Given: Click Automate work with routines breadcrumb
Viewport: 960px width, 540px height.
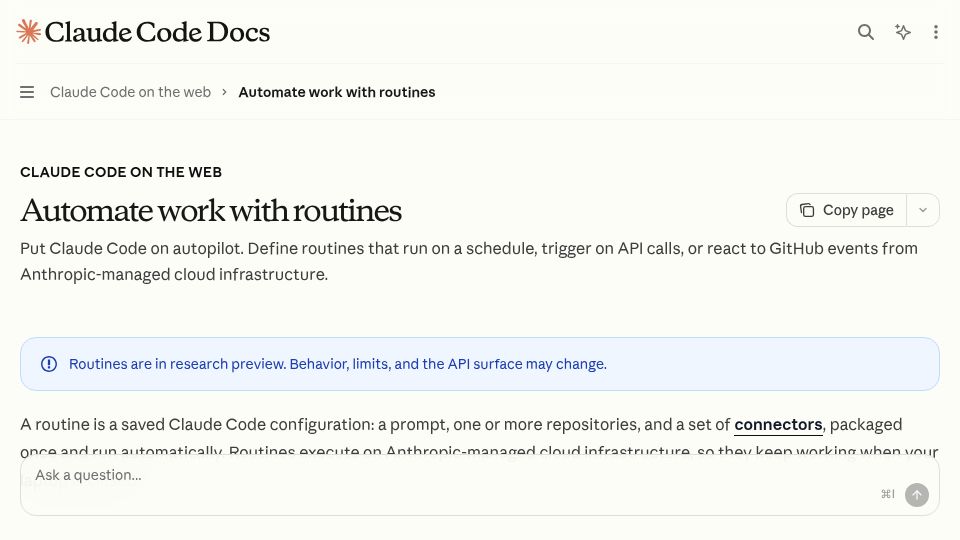Looking at the screenshot, I should (x=337, y=92).
